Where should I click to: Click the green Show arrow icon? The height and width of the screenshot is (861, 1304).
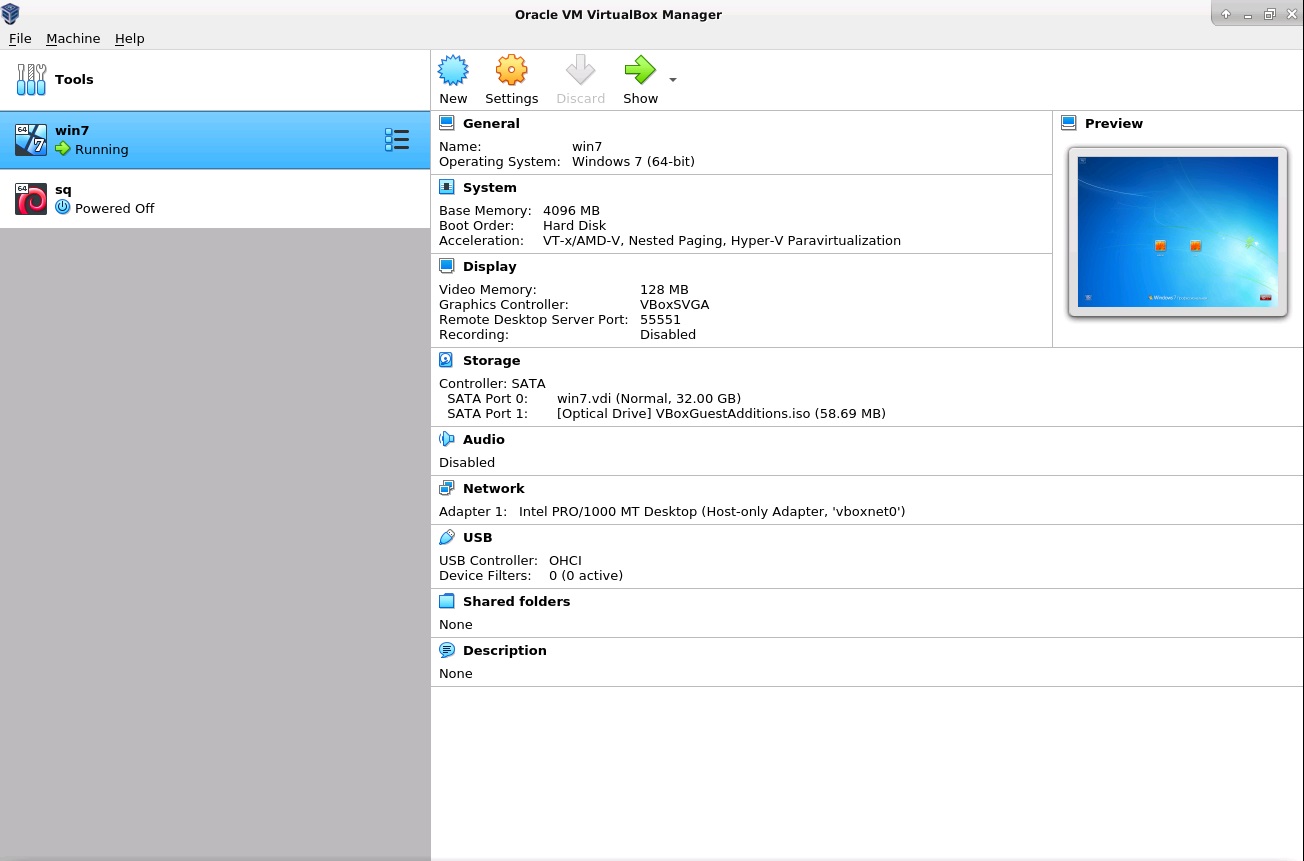pos(640,70)
